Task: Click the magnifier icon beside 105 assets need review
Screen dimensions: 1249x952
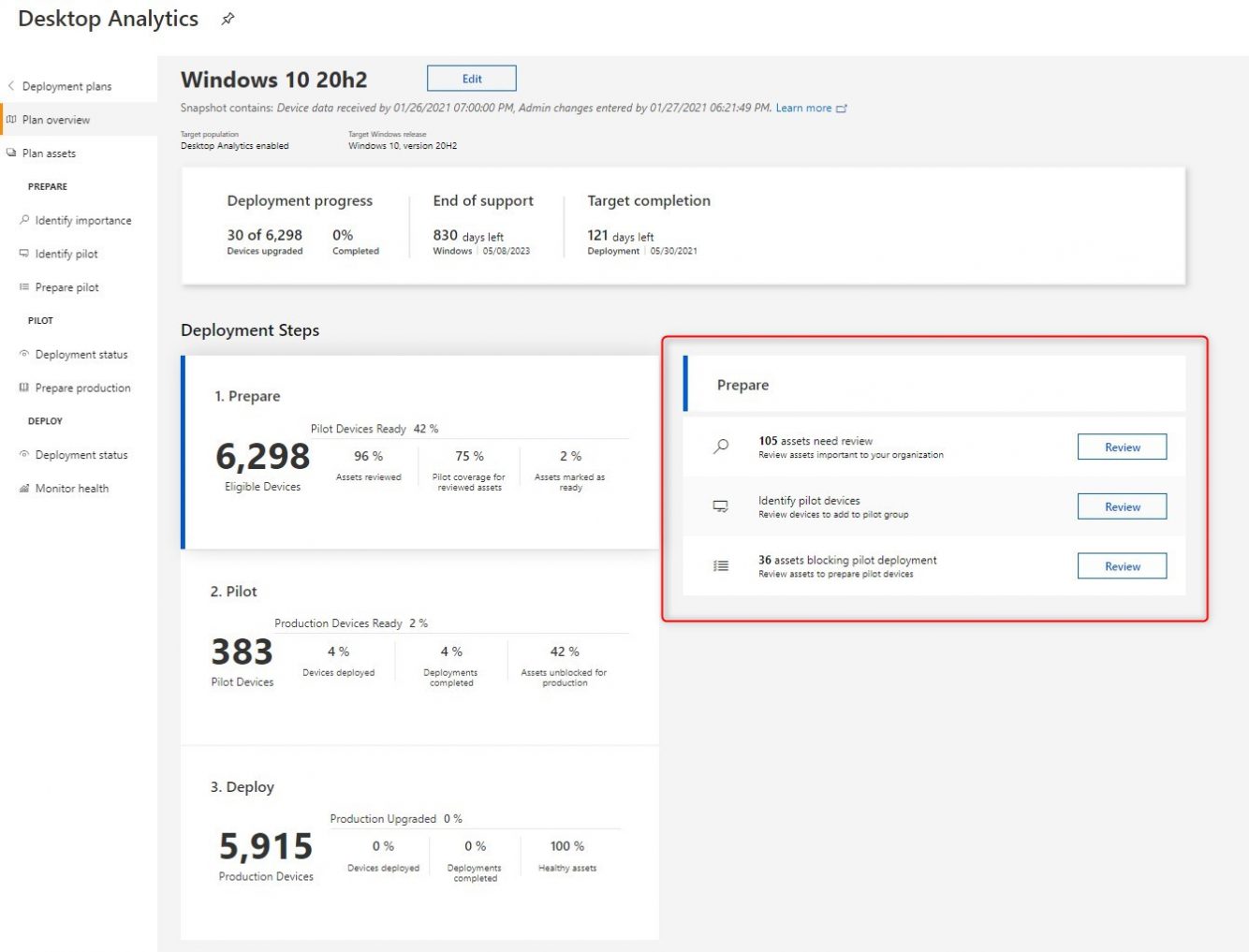Action: (720, 447)
